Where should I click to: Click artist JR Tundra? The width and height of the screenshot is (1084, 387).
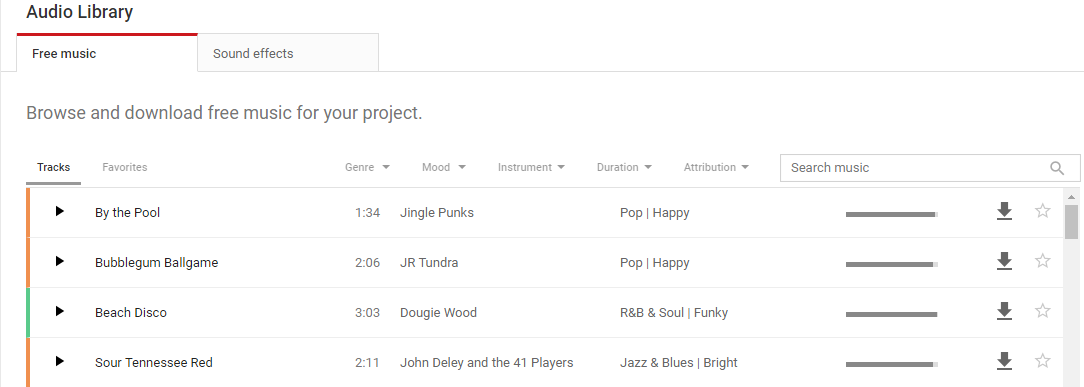click(429, 263)
